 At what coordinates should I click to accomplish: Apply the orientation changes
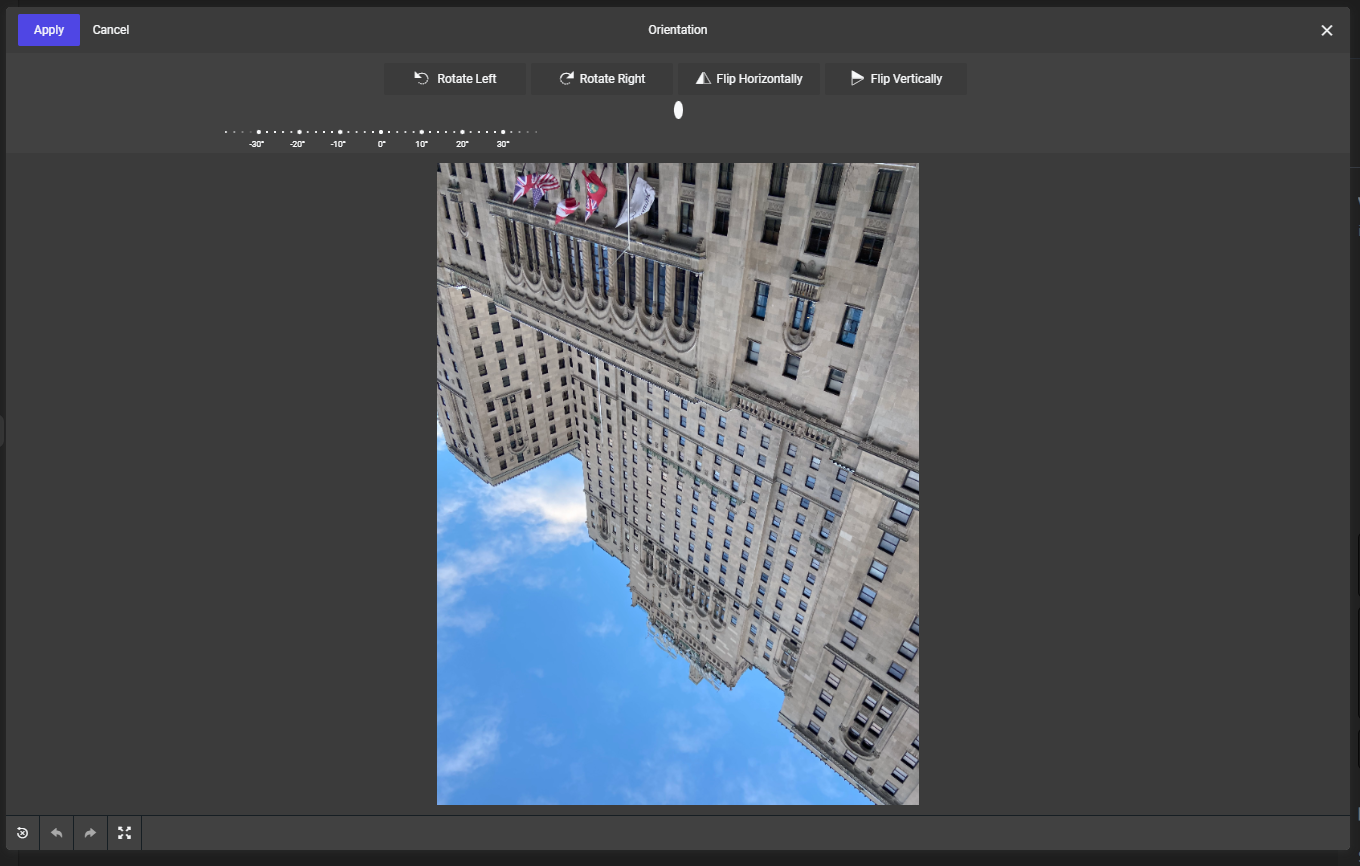coord(49,30)
